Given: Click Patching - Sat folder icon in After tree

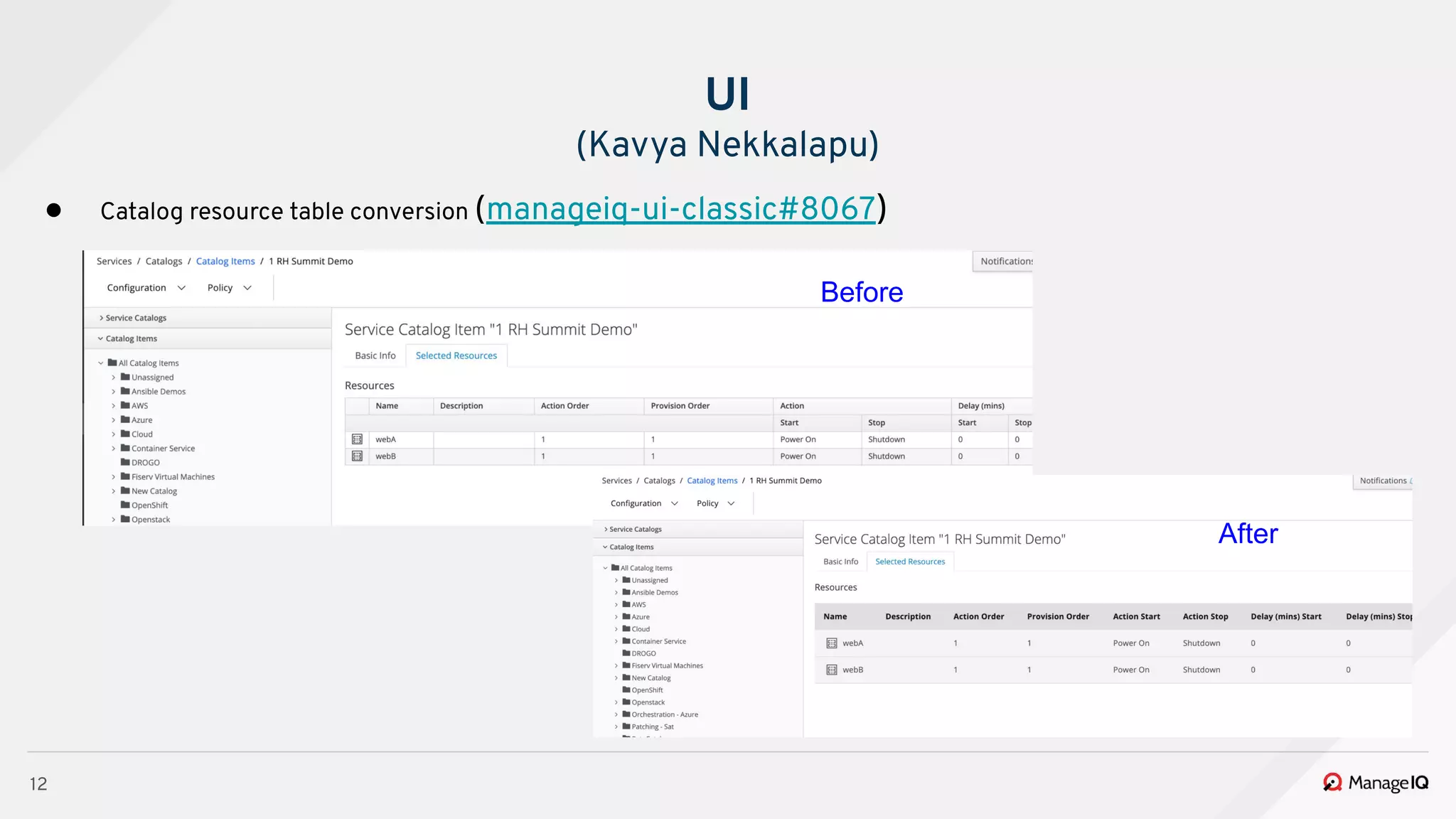Looking at the screenshot, I should [x=626, y=726].
